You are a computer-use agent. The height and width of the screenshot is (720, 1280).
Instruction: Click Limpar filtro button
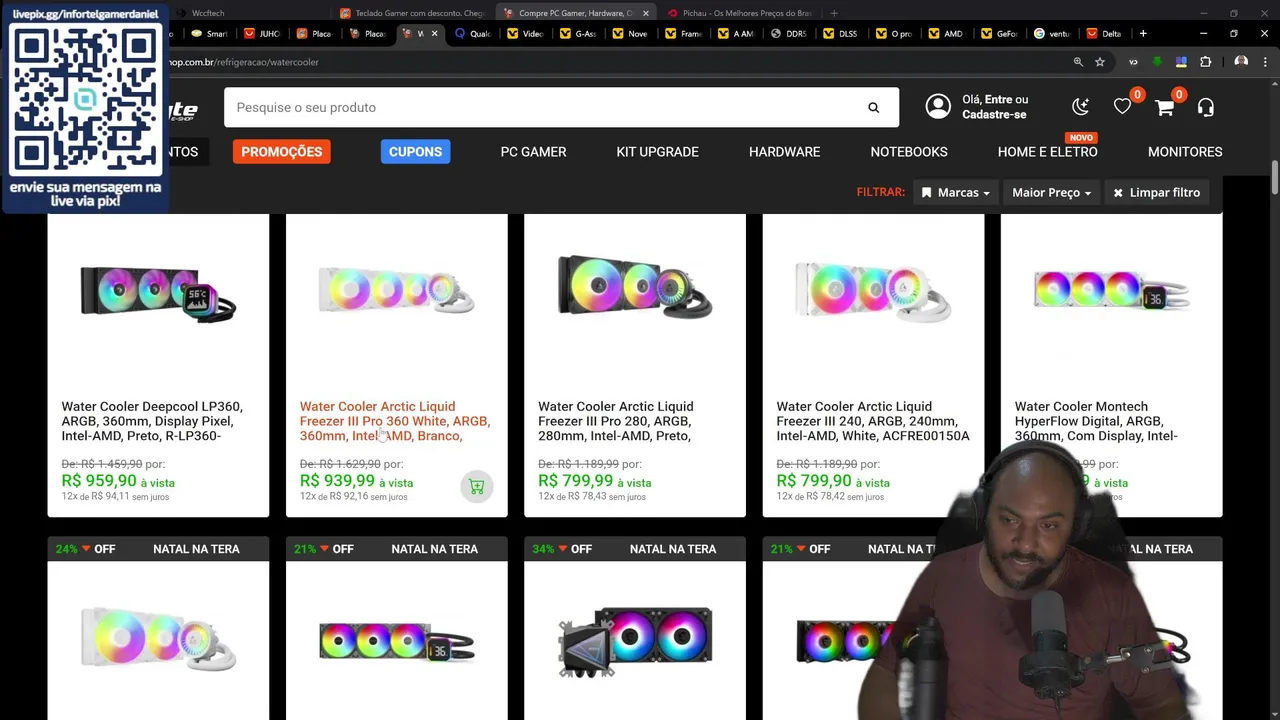coord(1156,192)
